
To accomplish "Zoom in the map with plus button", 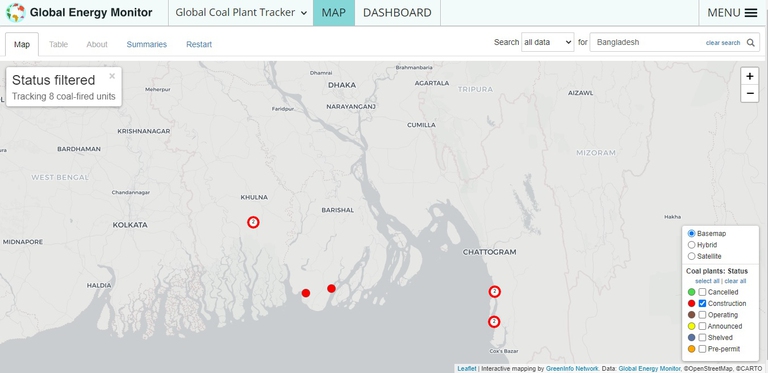I will click(x=749, y=76).
